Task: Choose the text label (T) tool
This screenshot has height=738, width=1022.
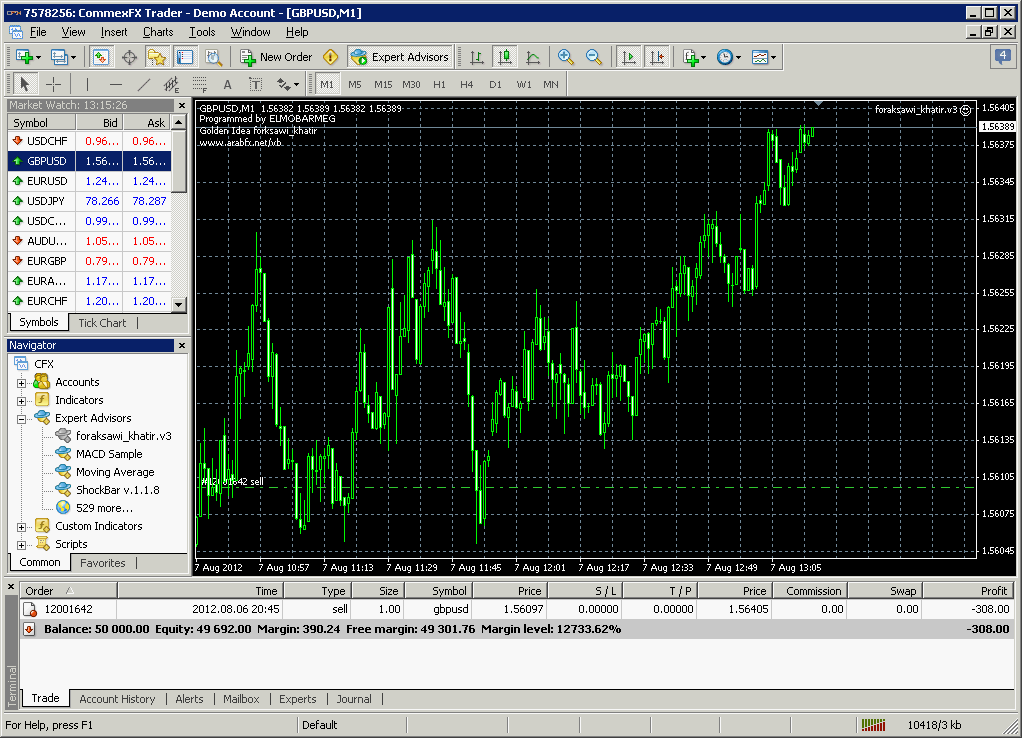Action: [x=256, y=84]
